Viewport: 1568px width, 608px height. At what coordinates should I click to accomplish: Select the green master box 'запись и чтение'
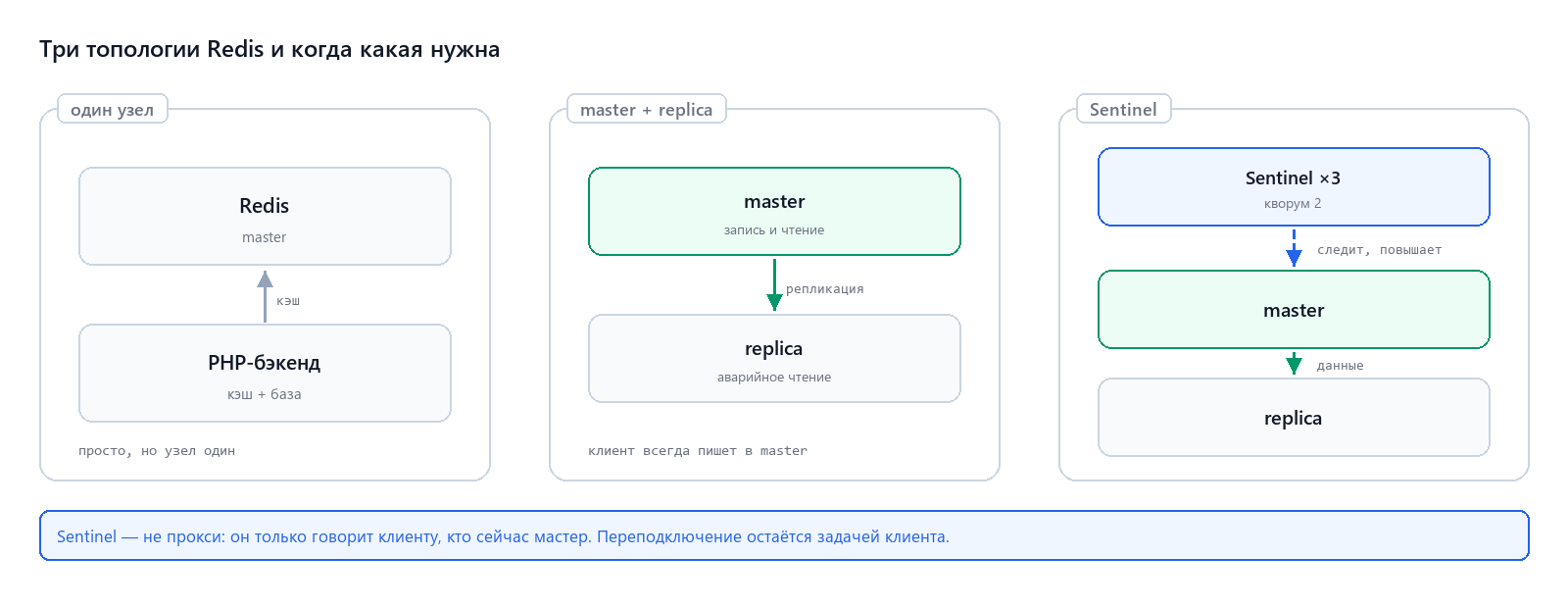(774, 211)
